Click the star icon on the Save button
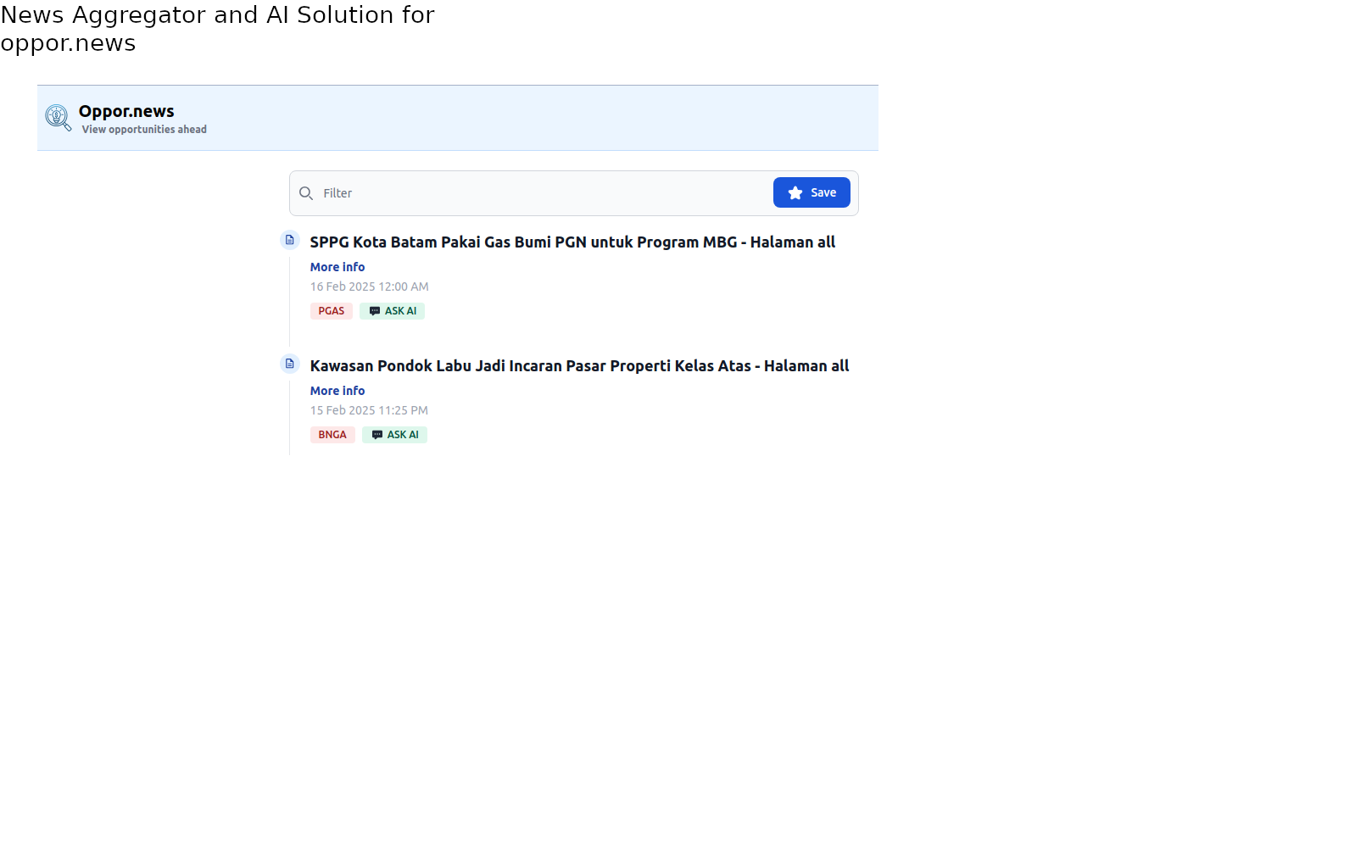This screenshot has height=868, width=1372. click(795, 193)
